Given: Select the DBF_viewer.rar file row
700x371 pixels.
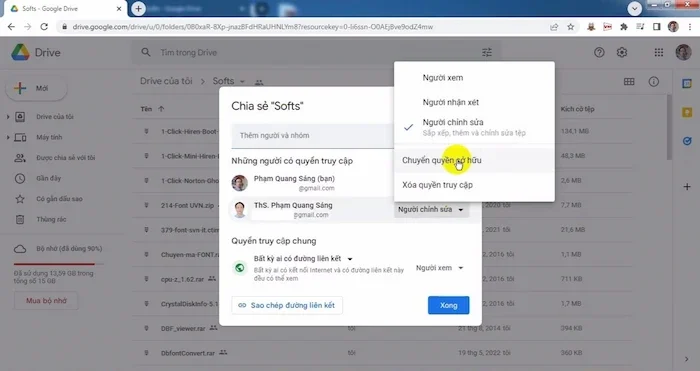Looking at the screenshot, I should coord(382,328).
